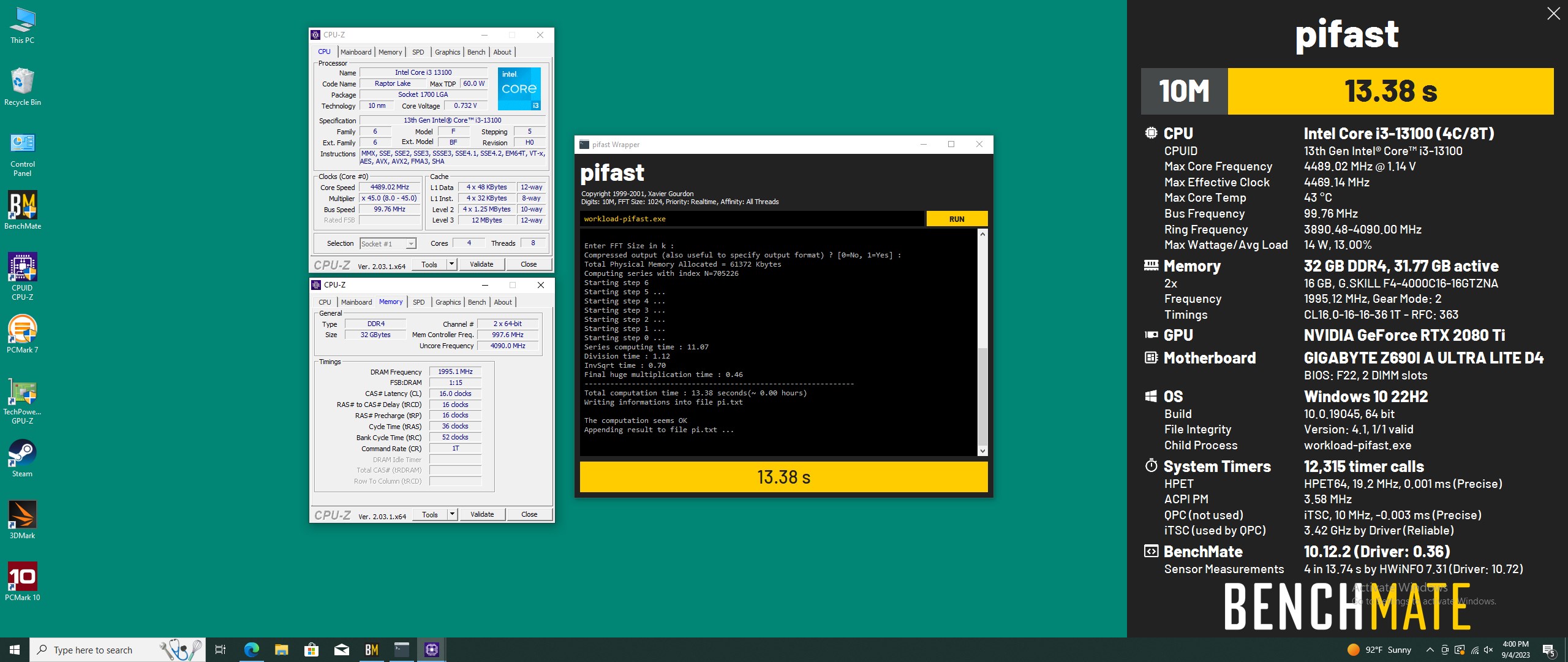Click Validate in bottom CPU-Z window

(482, 514)
